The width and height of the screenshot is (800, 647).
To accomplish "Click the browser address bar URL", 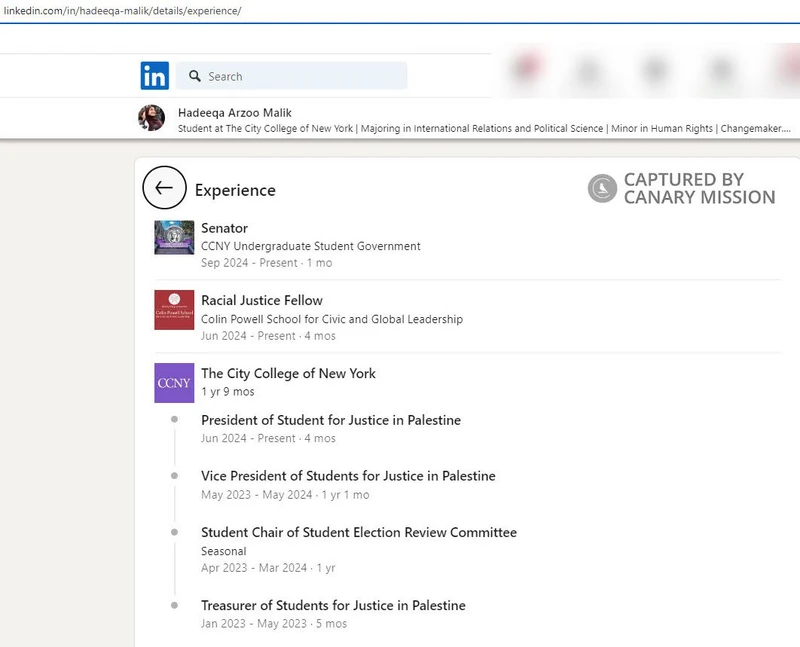I will pyautogui.click(x=122, y=11).
